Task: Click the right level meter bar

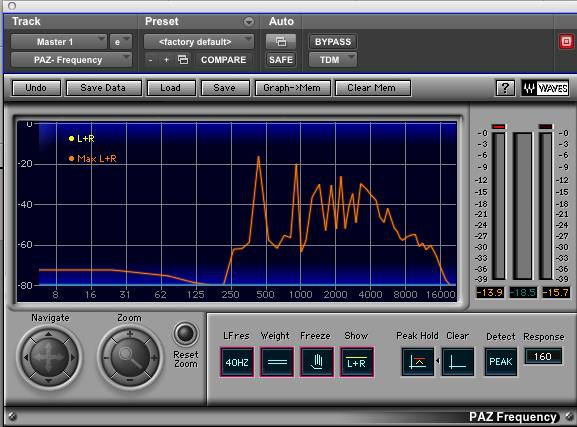Action: coord(546,206)
